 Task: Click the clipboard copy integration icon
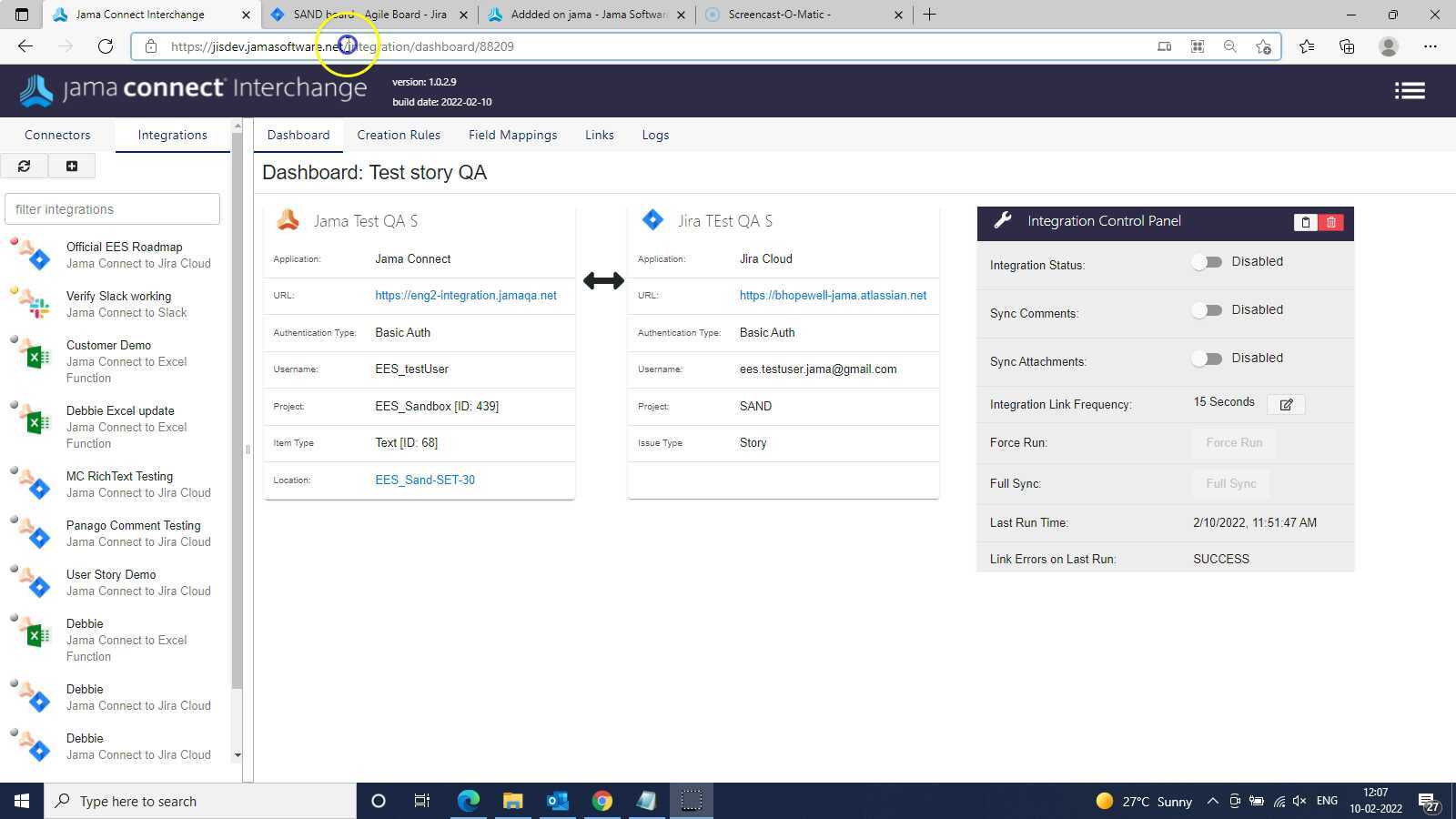1305,222
